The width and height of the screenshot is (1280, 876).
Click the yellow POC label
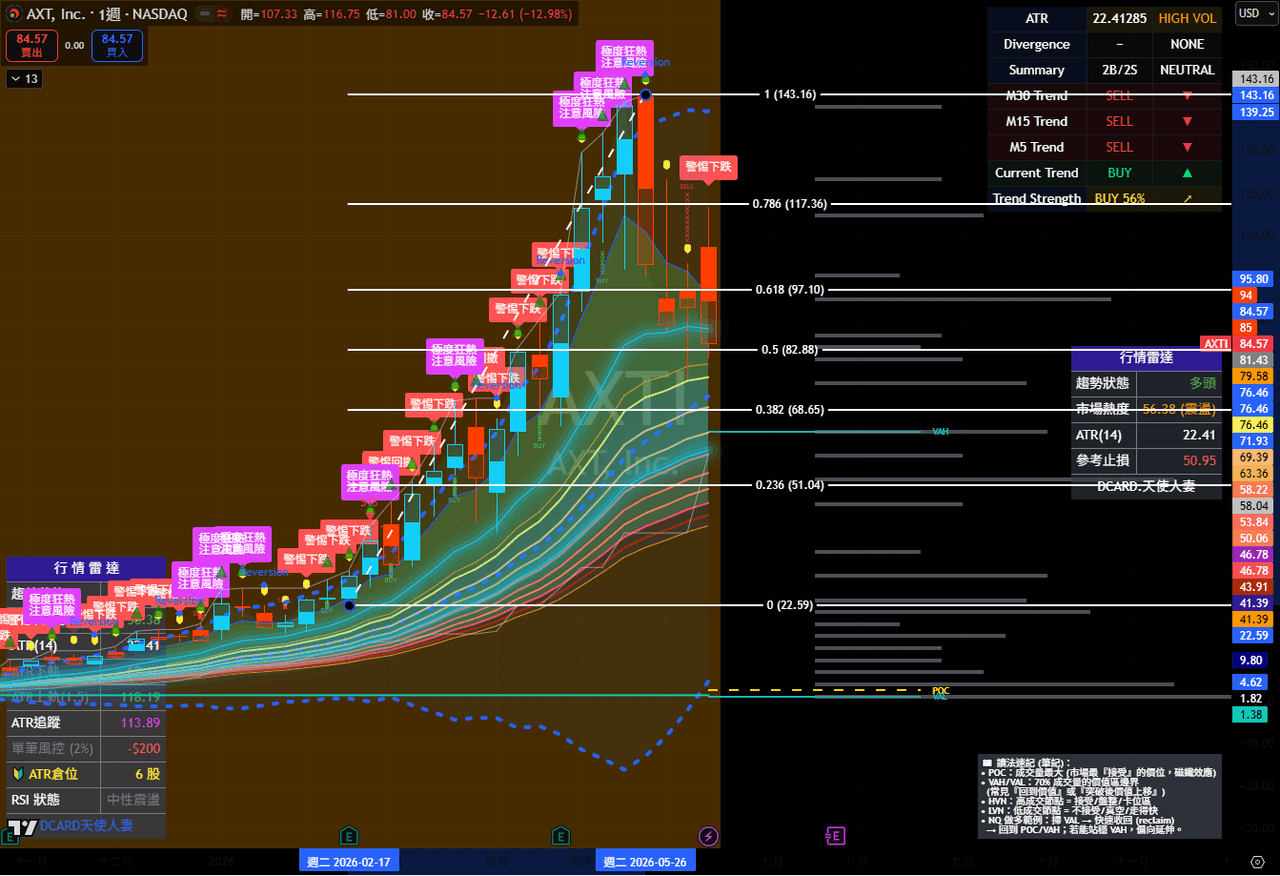[x=941, y=690]
